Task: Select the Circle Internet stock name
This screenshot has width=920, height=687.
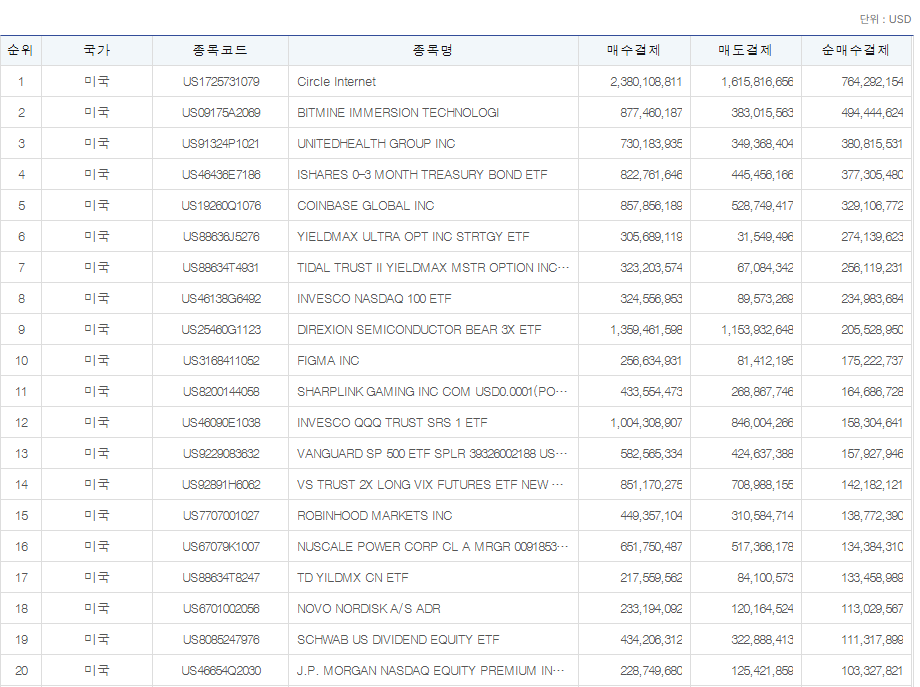Action: click(336, 82)
